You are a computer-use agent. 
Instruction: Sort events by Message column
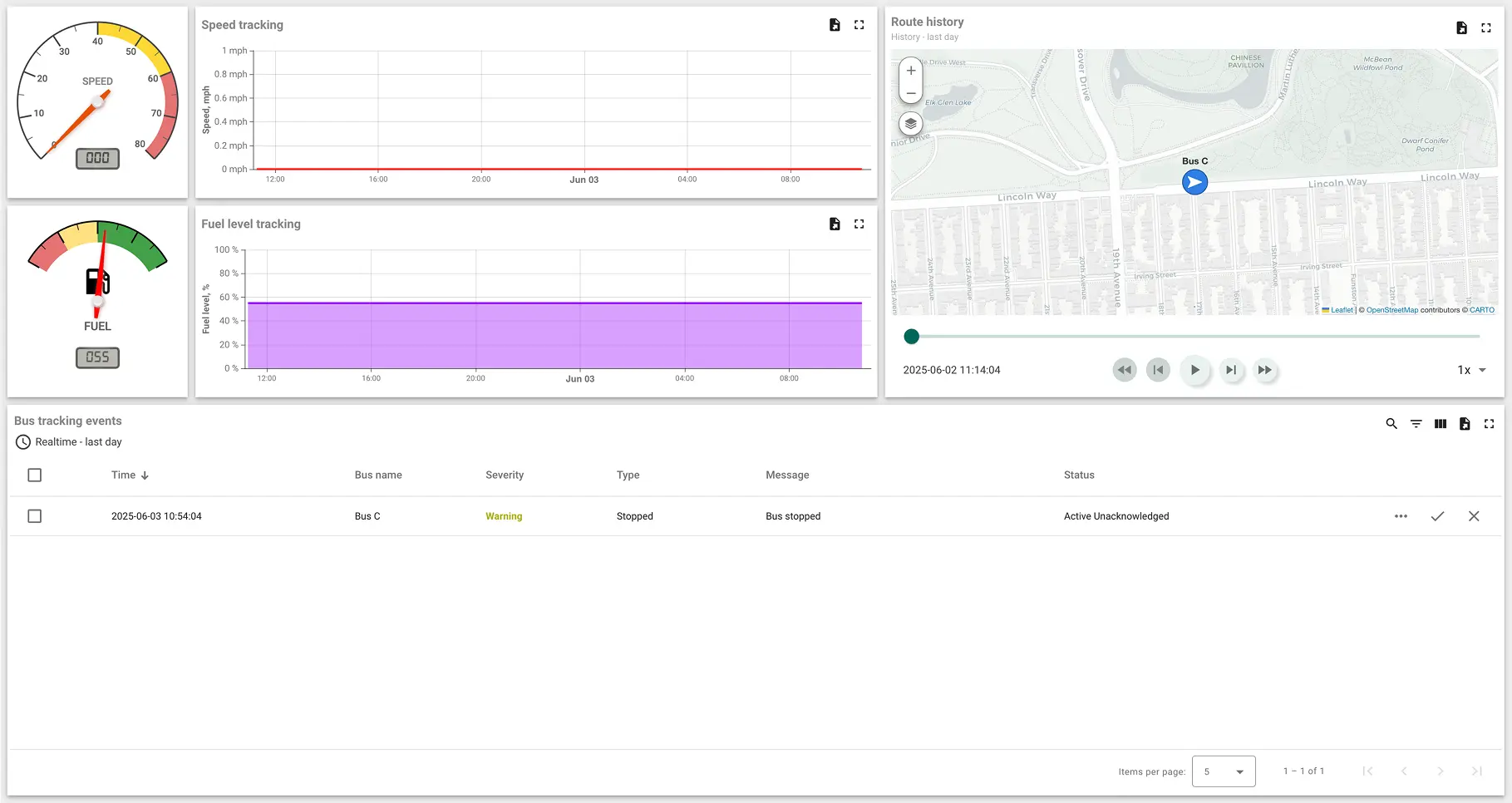click(787, 475)
